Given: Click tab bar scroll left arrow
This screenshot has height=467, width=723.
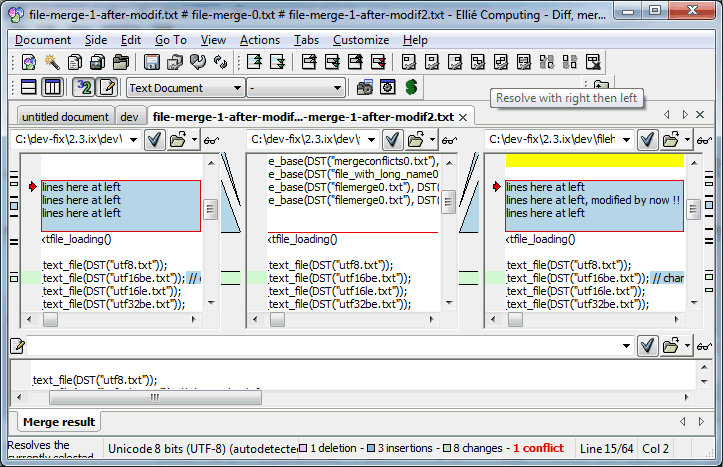Looking at the screenshot, I should 667,114.
